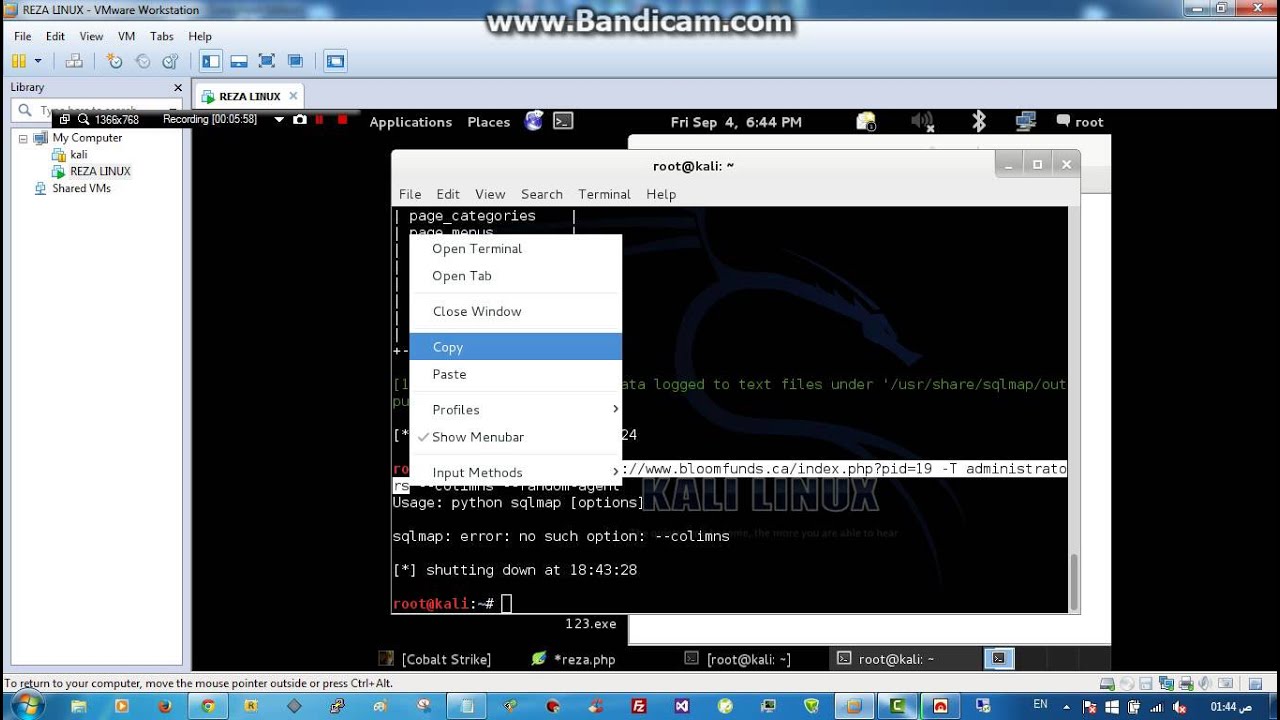Open VMware VM menu
The width and height of the screenshot is (1280, 720).
126,36
